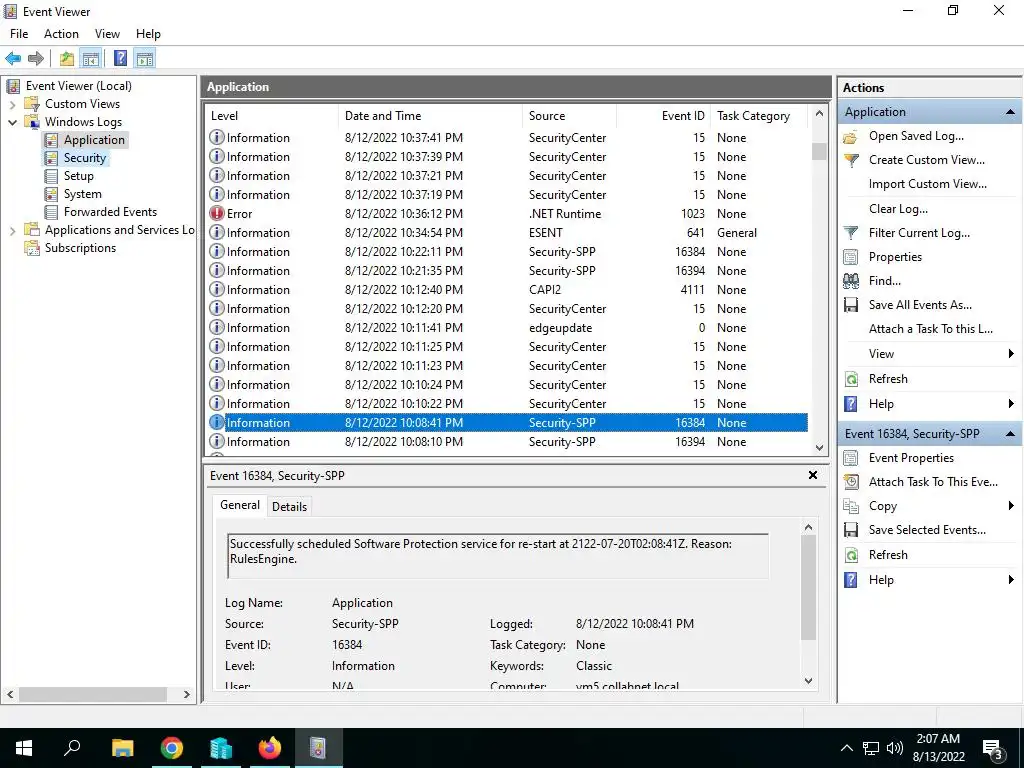Click the event list scroll-down arrow
Image resolution: width=1024 pixels, height=768 pixels.
click(x=819, y=447)
